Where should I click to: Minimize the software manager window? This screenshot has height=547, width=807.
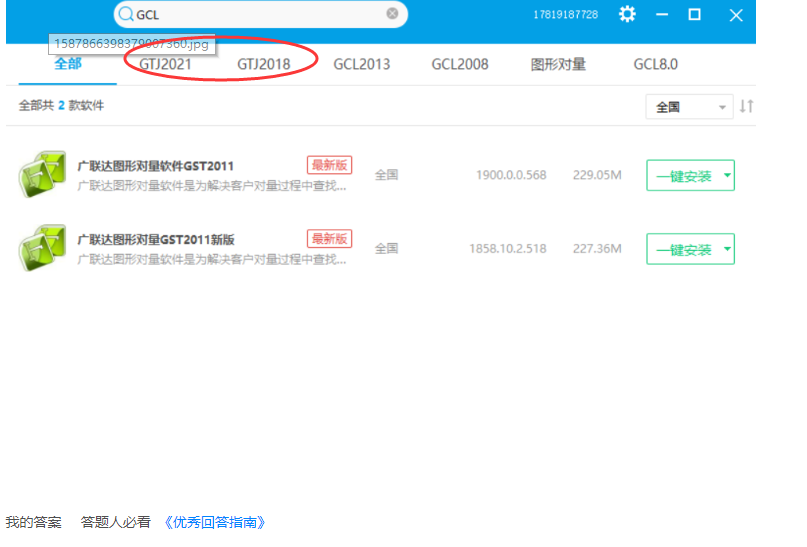(x=662, y=14)
